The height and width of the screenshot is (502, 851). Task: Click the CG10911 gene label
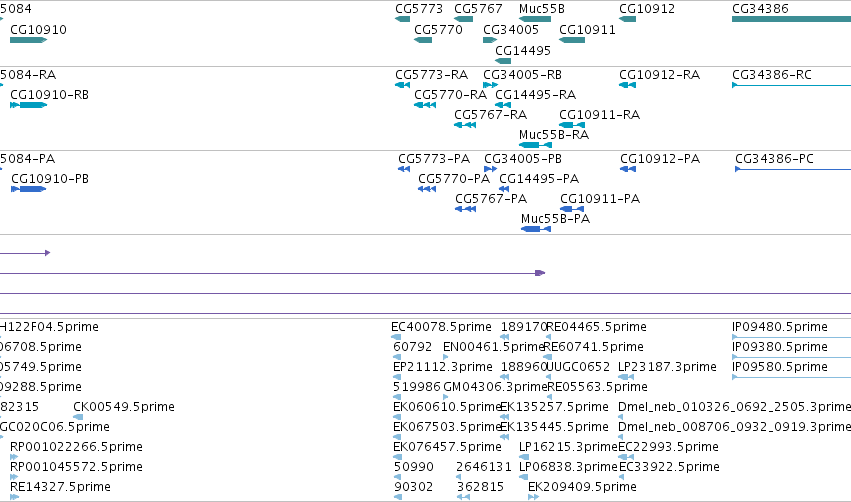[587, 30]
